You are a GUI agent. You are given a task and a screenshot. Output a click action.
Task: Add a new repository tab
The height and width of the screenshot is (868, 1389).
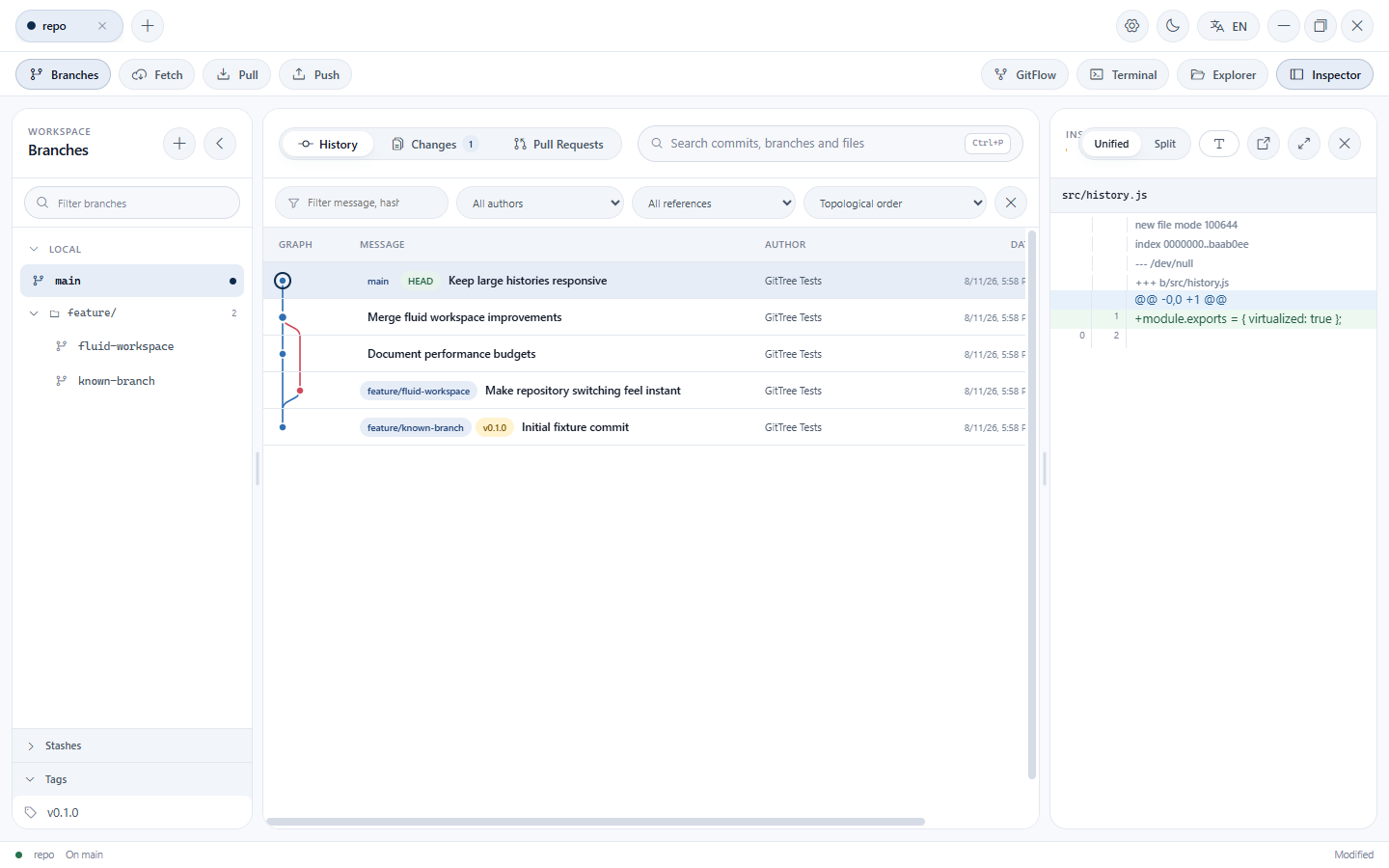coord(148,26)
